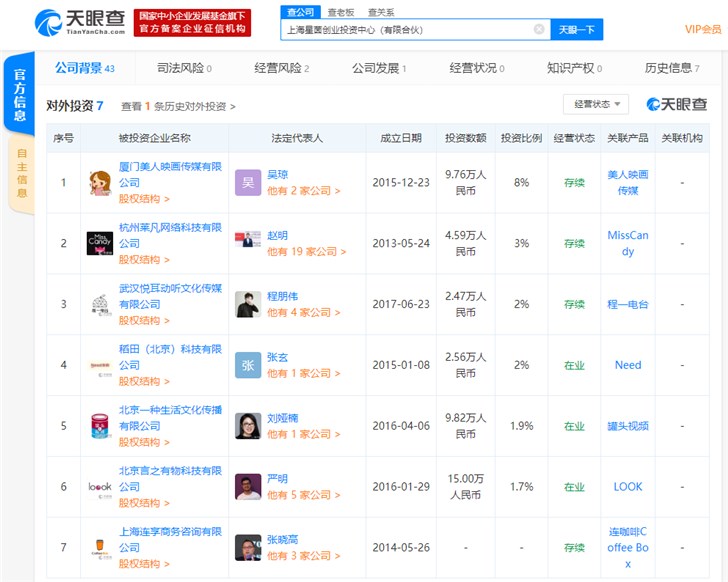Select the 查老板 search mode tab
728x582 pixels.
pyautogui.click(x=341, y=12)
